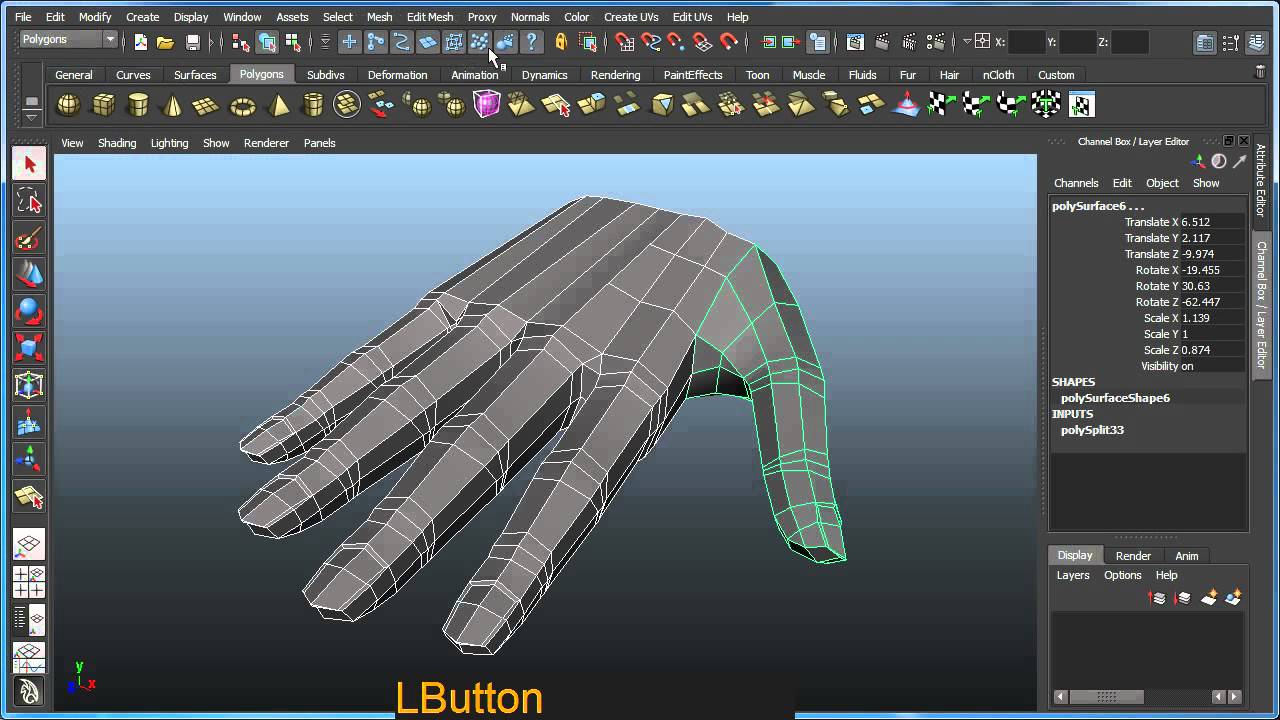The width and height of the screenshot is (1280, 720).
Task: Open the Attribute Editor side tab
Action: coord(1261,181)
